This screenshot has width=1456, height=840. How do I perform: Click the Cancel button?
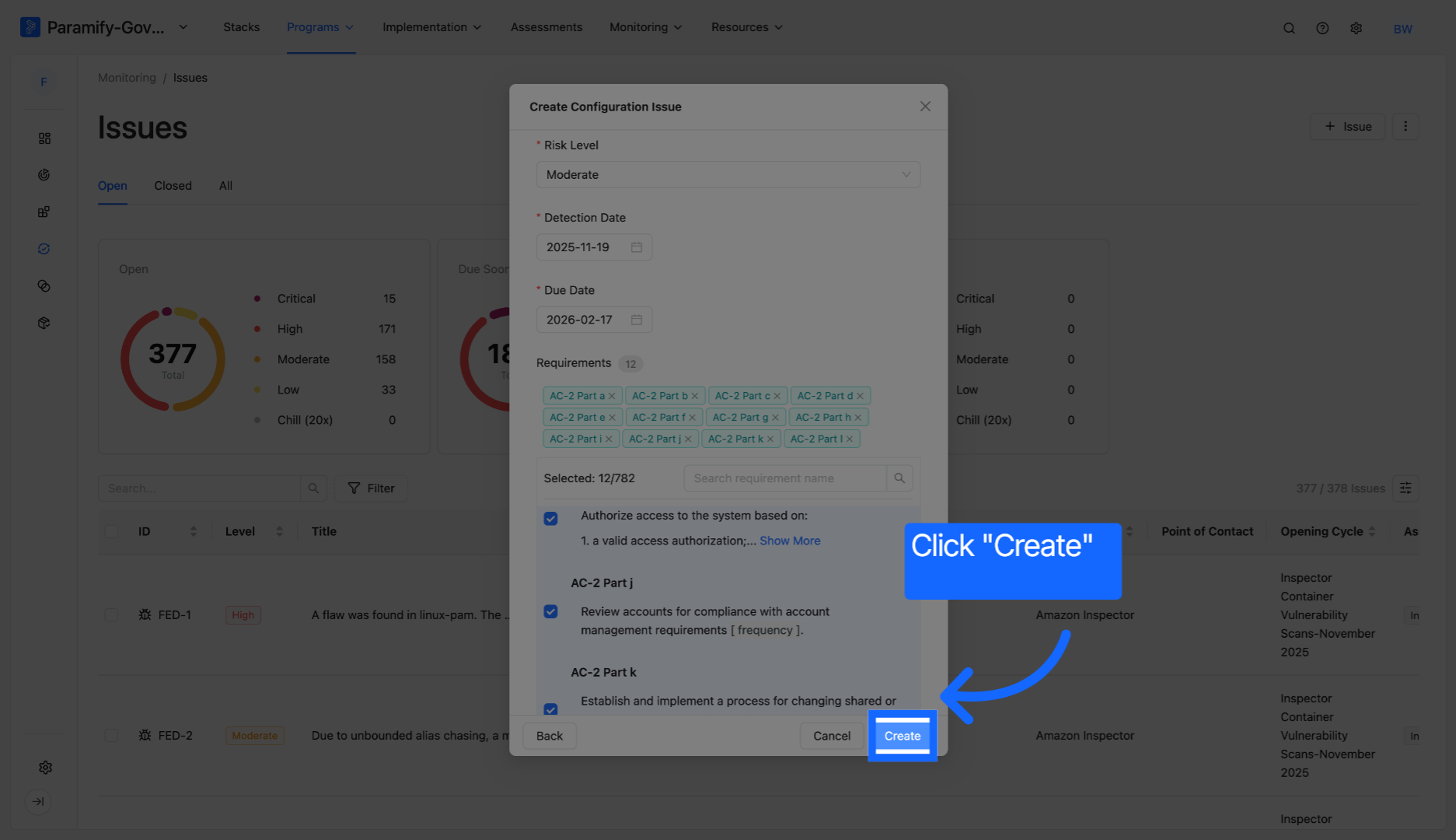coord(832,736)
